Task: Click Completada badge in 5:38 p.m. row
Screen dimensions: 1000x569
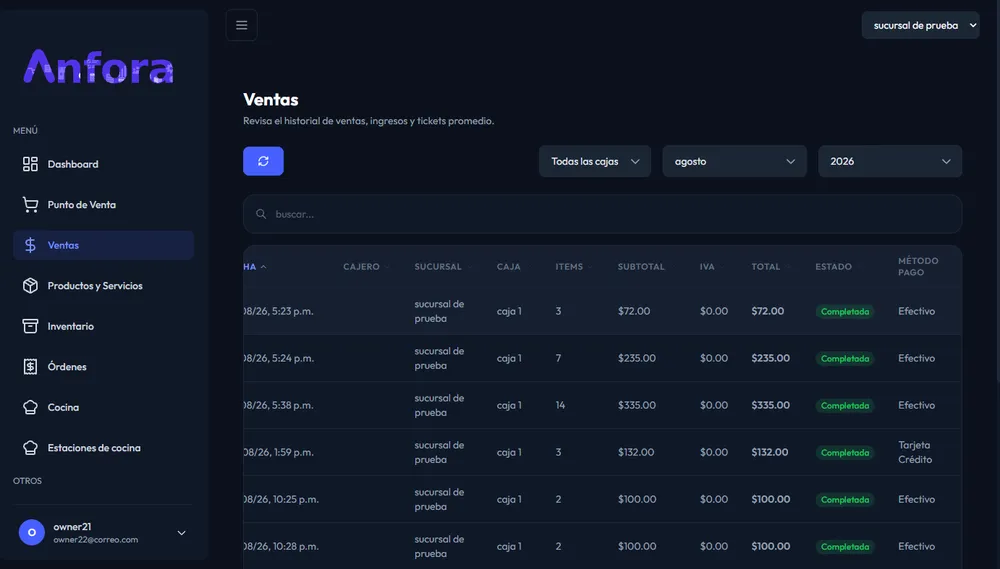Action: (x=844, y=406)
